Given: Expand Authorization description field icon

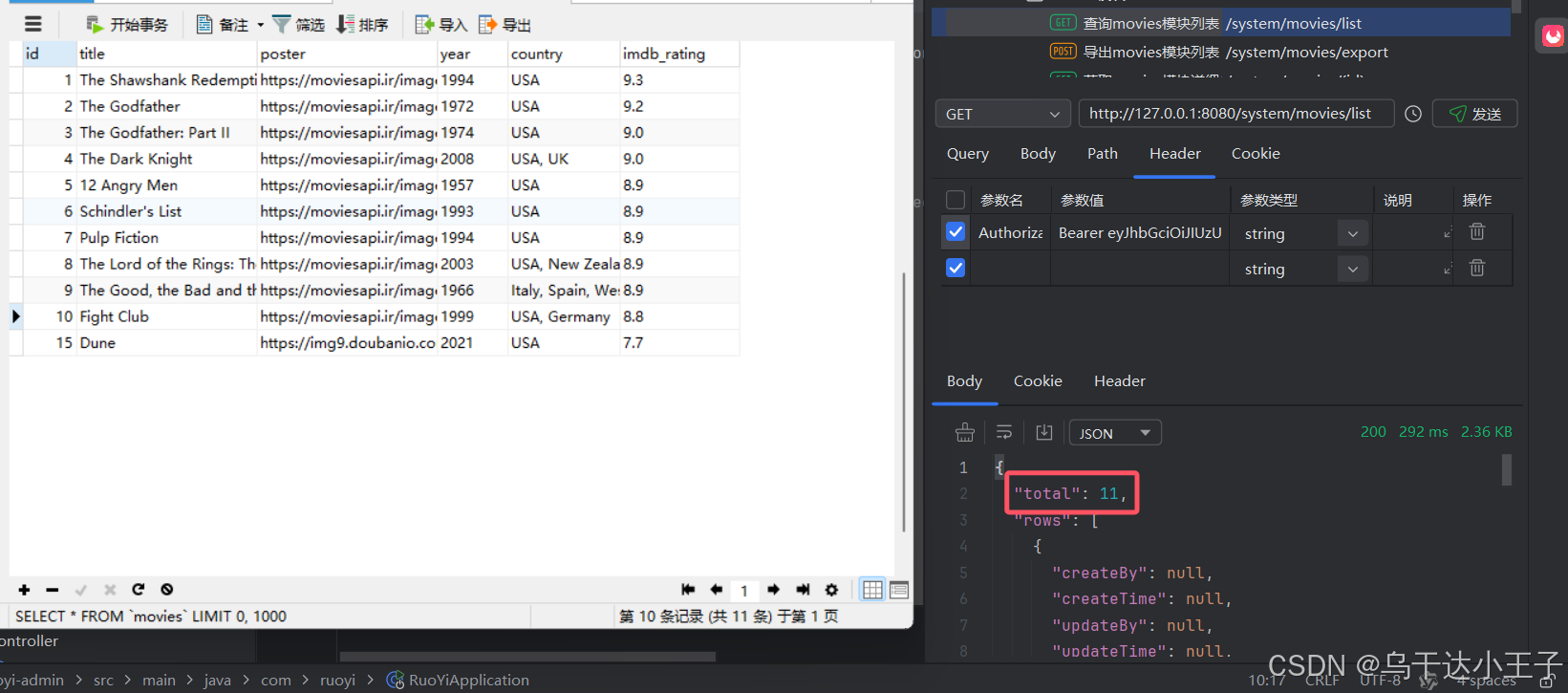Looking at the screenshot, I should tap(1448, 233).
